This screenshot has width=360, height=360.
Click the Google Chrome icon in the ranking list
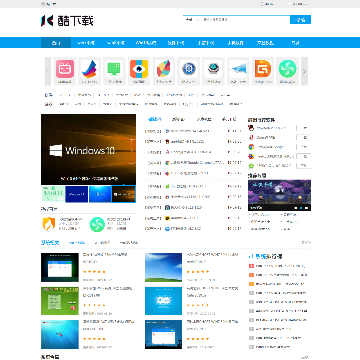coord(251,147)
